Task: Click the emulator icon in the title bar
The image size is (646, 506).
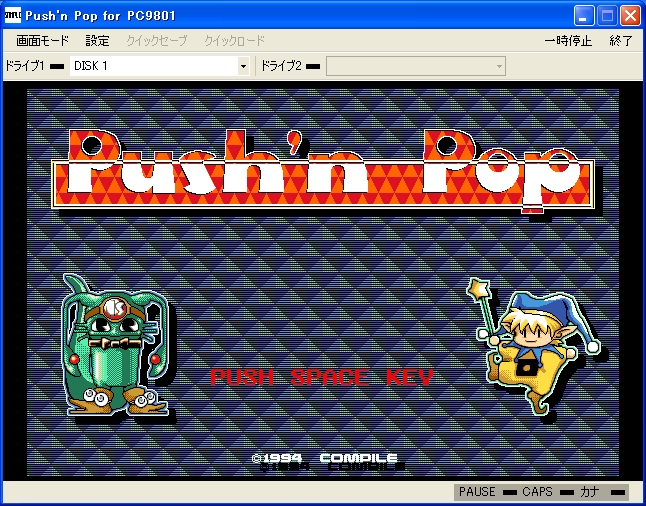Action: (x=12, y=16)
